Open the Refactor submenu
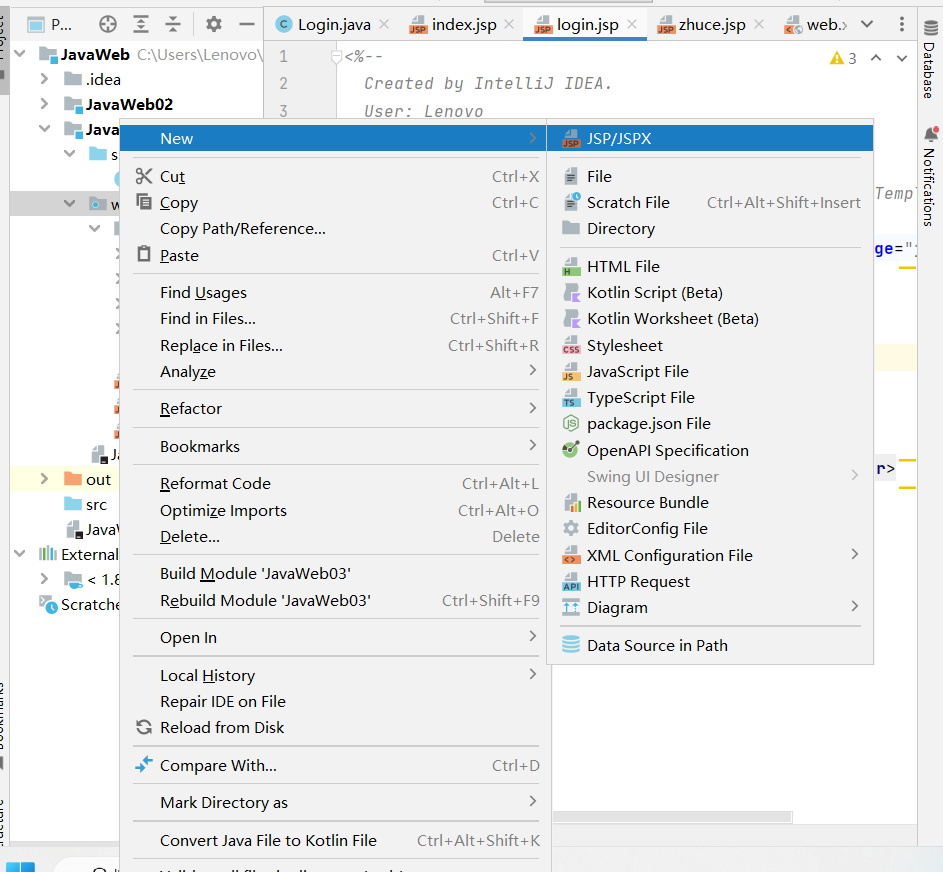The image size is (943, 872). (333, 409)
